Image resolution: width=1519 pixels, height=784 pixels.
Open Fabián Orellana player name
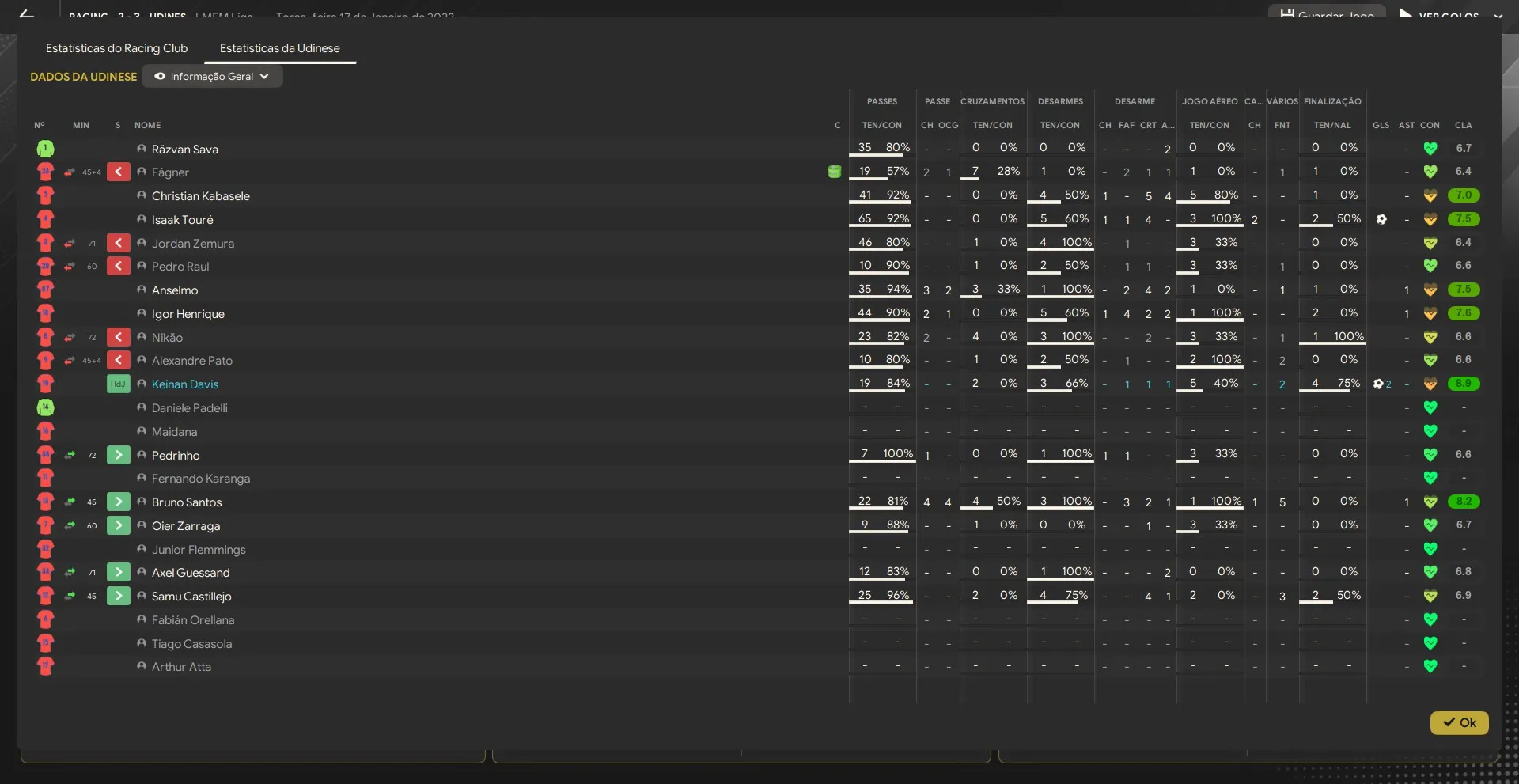(x=193, y=620)
